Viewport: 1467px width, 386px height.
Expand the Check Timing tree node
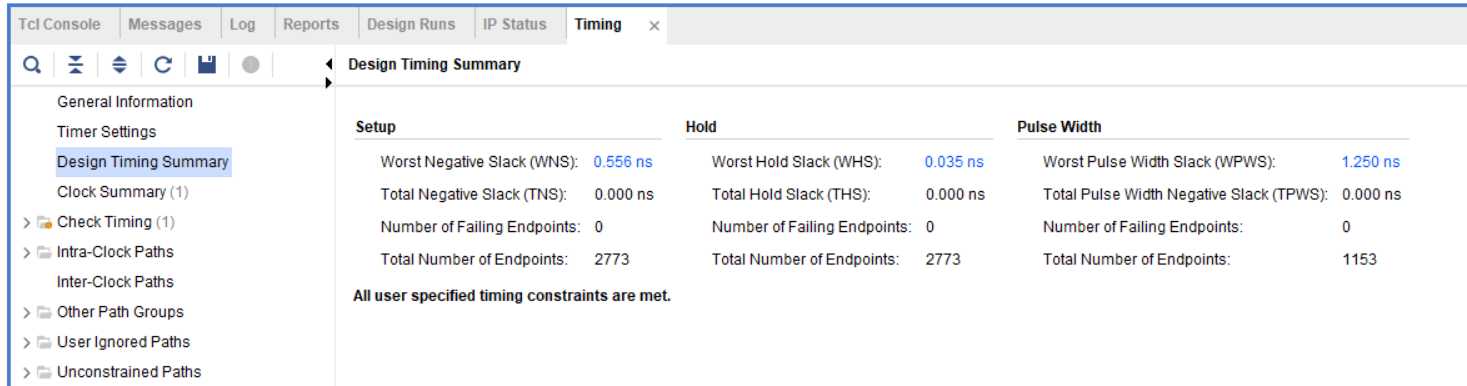(x=26, y=222)
